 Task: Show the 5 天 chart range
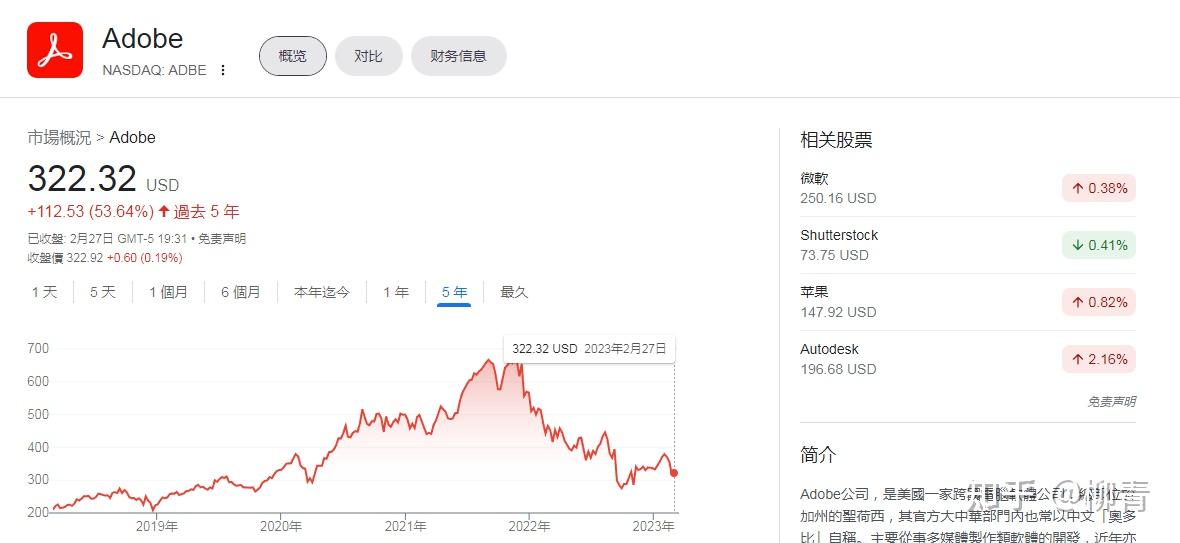103,292
